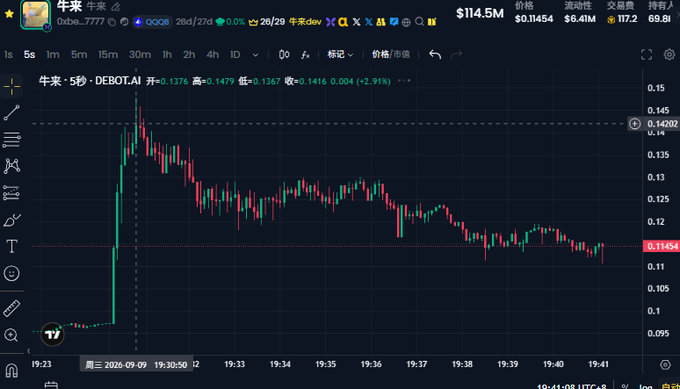Expand the legend more options dots
The height and width of the screenshot is (389, 680).
pyautogui.click(x=404, y=81)
